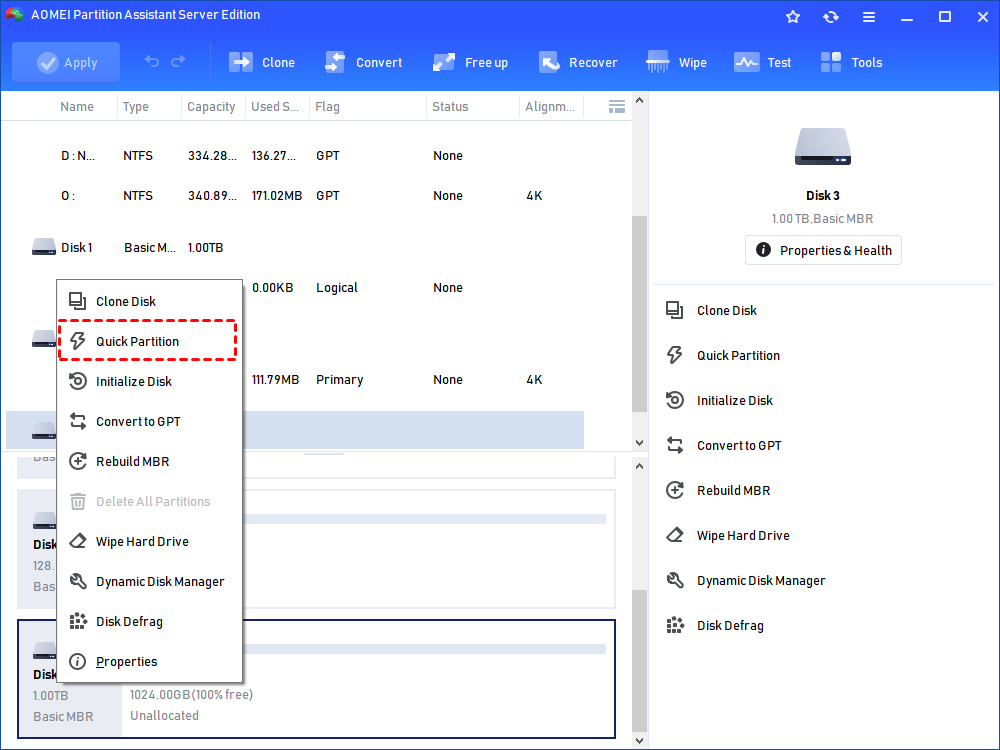This screenshot has height=750, width=1000.
Task: Open the Recover toolbar option
Action: (x=578, y=62)
